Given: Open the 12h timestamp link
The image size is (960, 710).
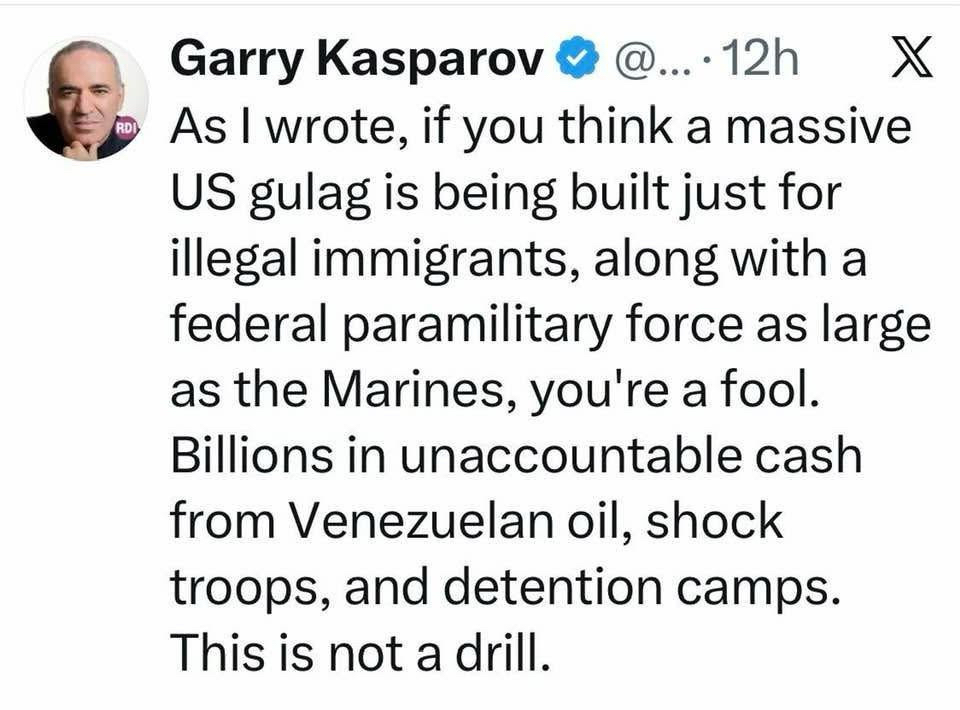Looking at the screenshot, I should point(759,59).
